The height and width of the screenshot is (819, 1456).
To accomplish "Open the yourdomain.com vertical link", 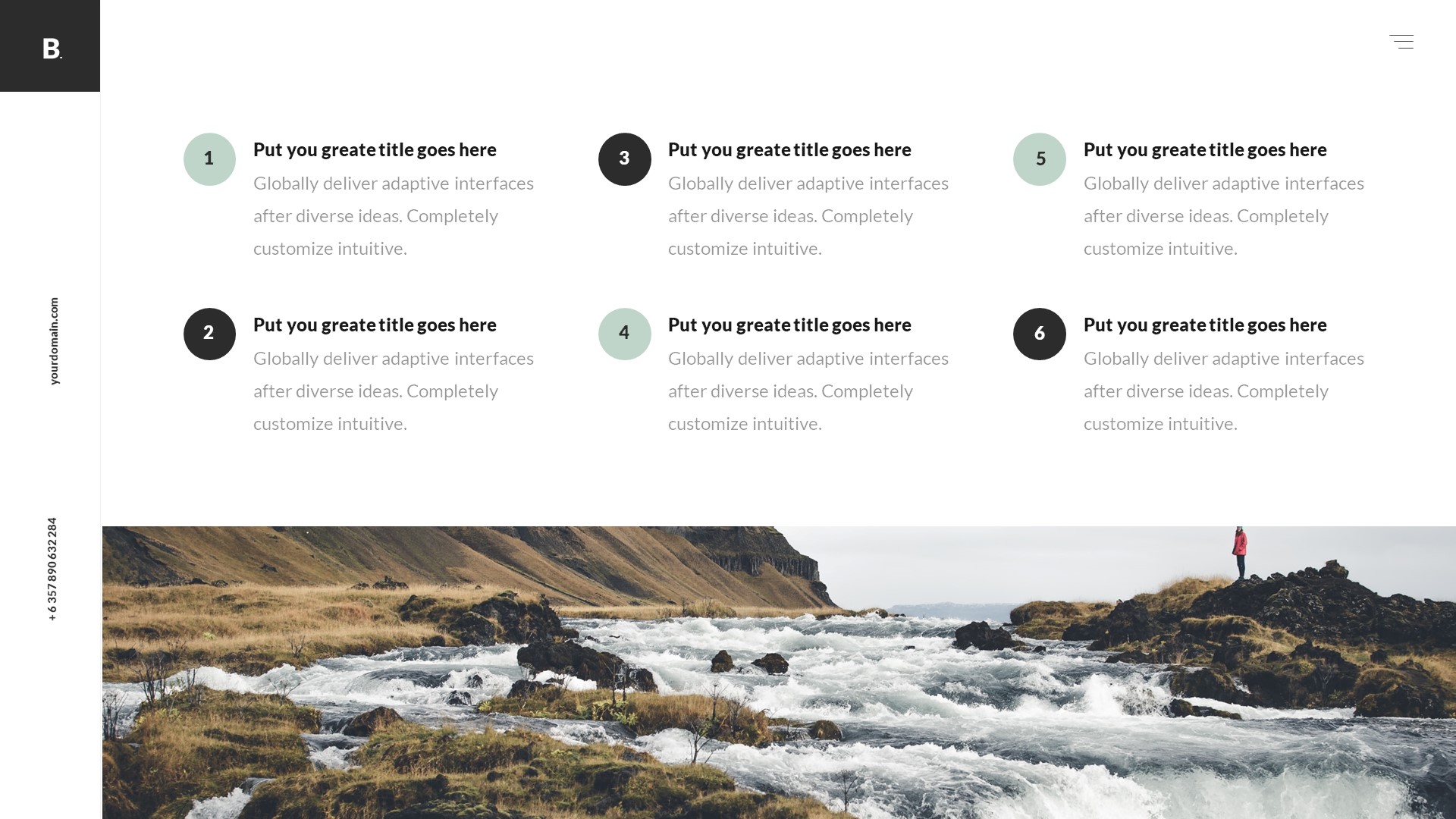I will click(x=54, y=341).
